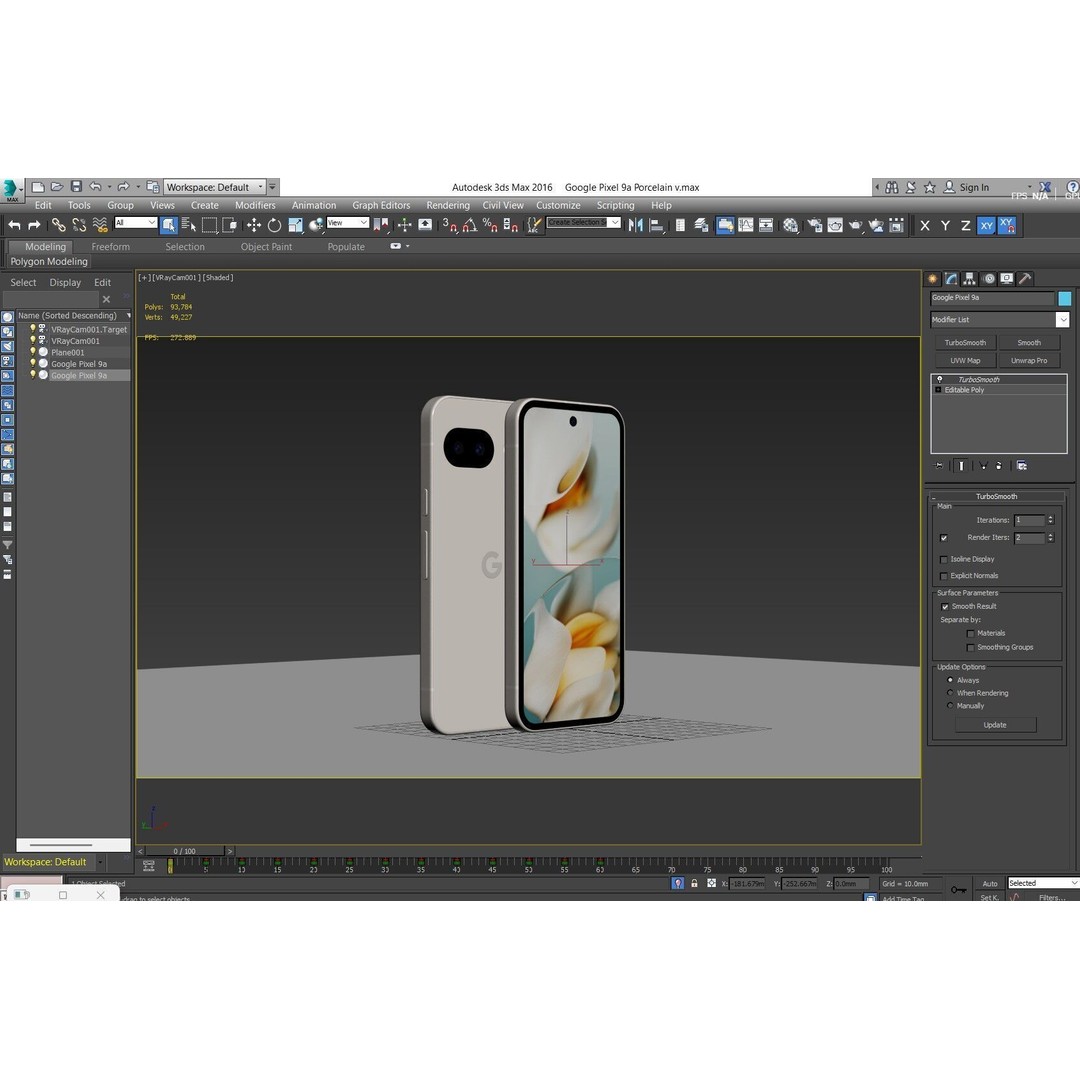Open the Motion command panel tab
This screenshot has width=1080, height=1080.
989,278
